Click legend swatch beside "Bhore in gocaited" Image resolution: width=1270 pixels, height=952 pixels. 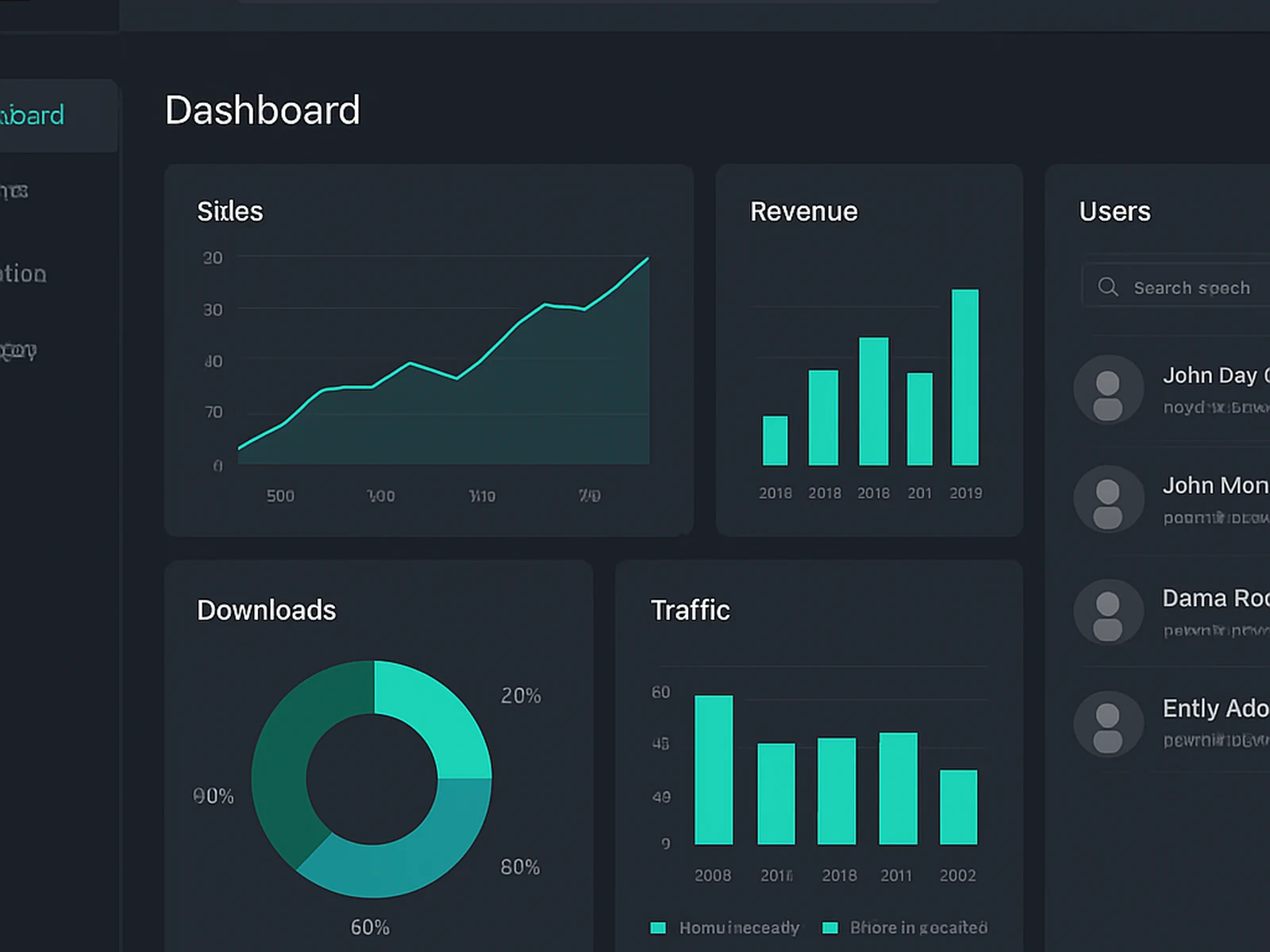[830, 927]
